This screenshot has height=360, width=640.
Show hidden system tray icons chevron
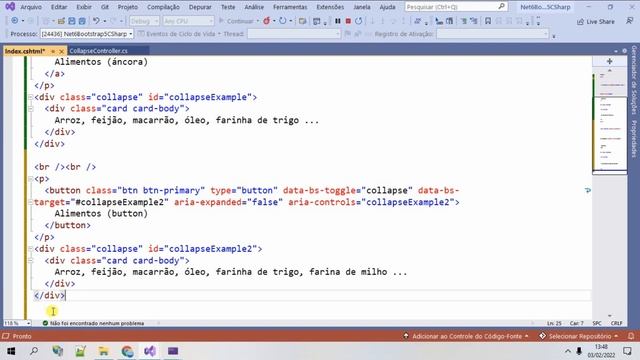click(x=567, y=351)
